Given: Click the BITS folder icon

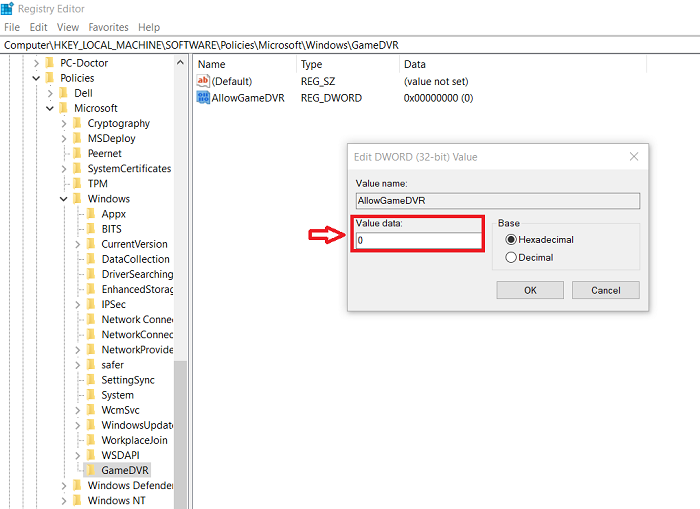Looking at the screenshot, I should coord(91,229).
